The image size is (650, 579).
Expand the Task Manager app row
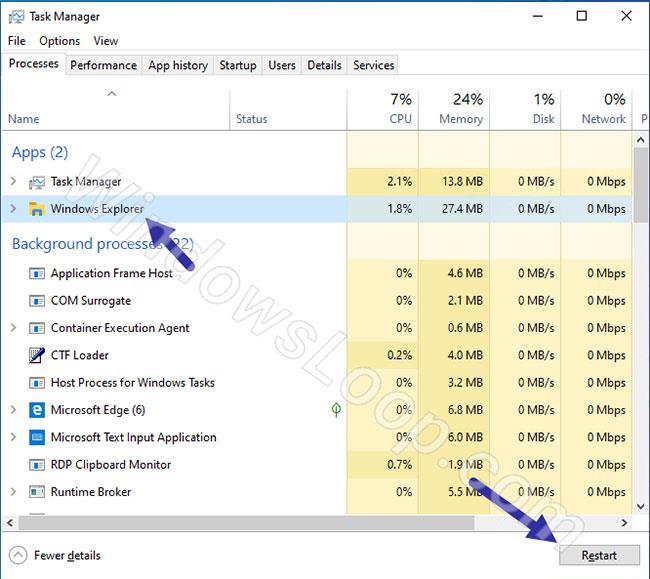click(13, 181)
